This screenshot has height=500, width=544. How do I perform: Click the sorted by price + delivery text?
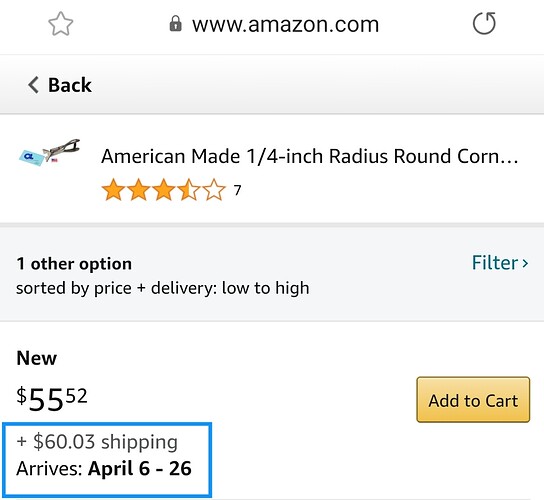(x=162, y=288)
